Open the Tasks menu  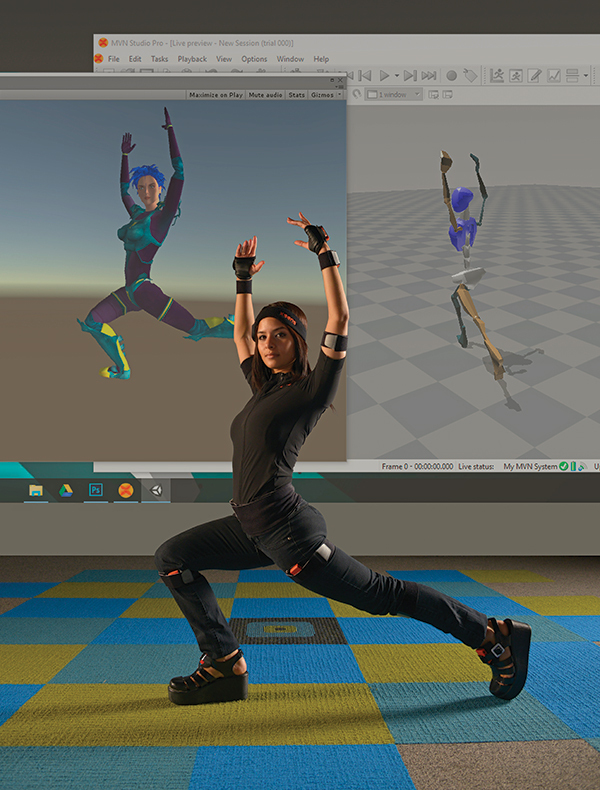click(160, 59)
